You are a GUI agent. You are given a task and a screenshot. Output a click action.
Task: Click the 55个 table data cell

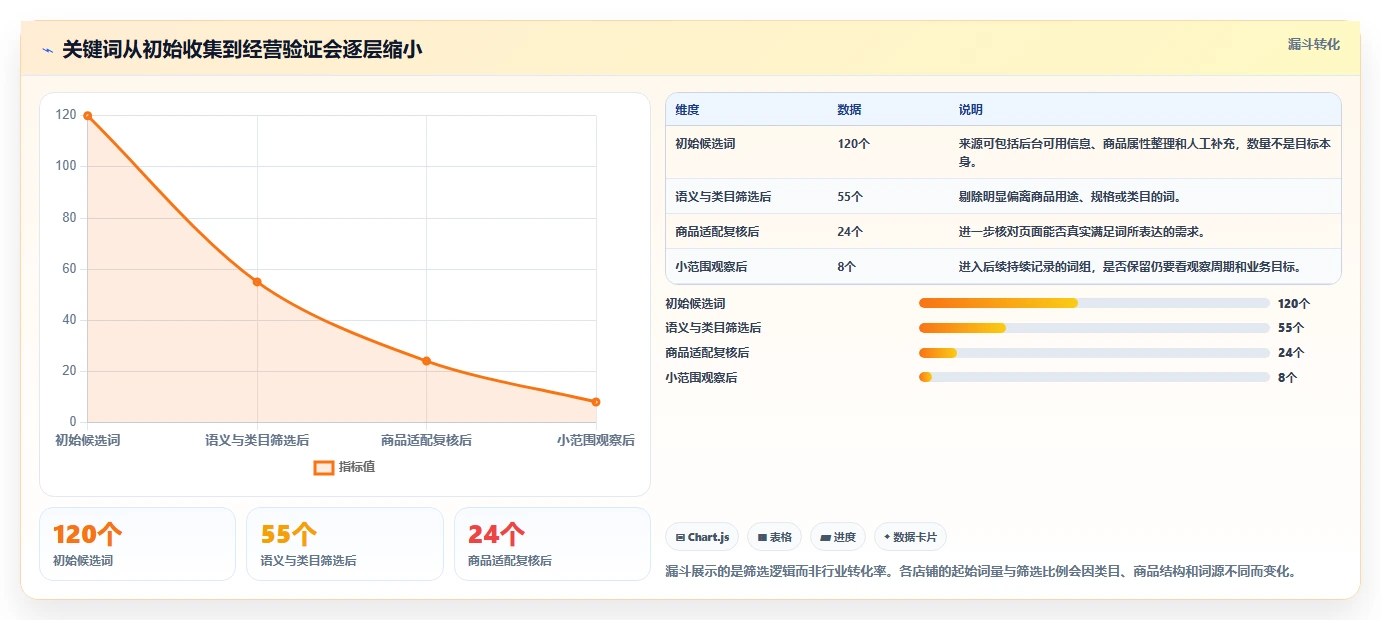pos(850,197)
